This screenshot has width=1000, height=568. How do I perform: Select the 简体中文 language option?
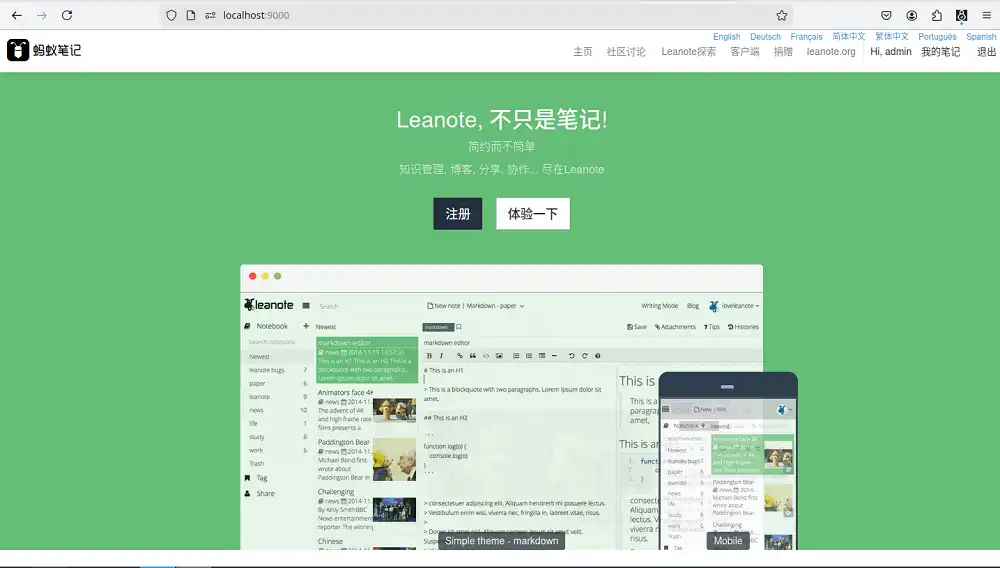click(x=849, y=37)
